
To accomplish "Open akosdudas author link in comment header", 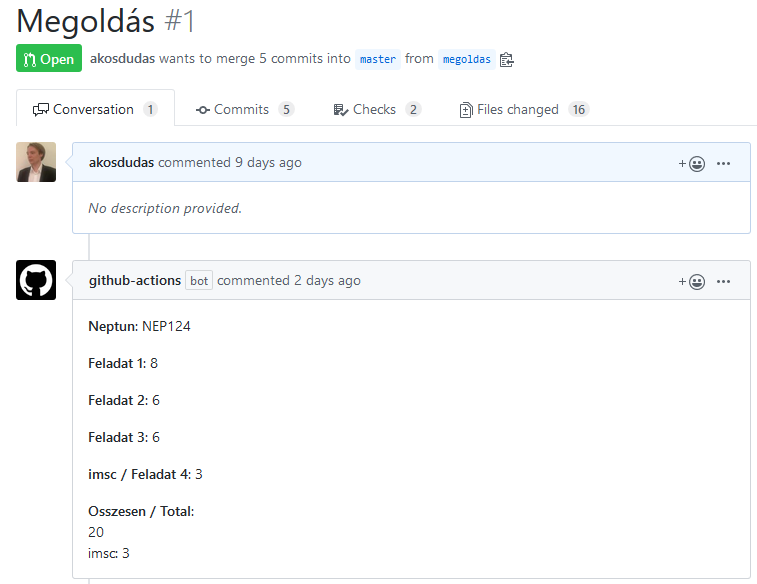I will coord(121,162).
